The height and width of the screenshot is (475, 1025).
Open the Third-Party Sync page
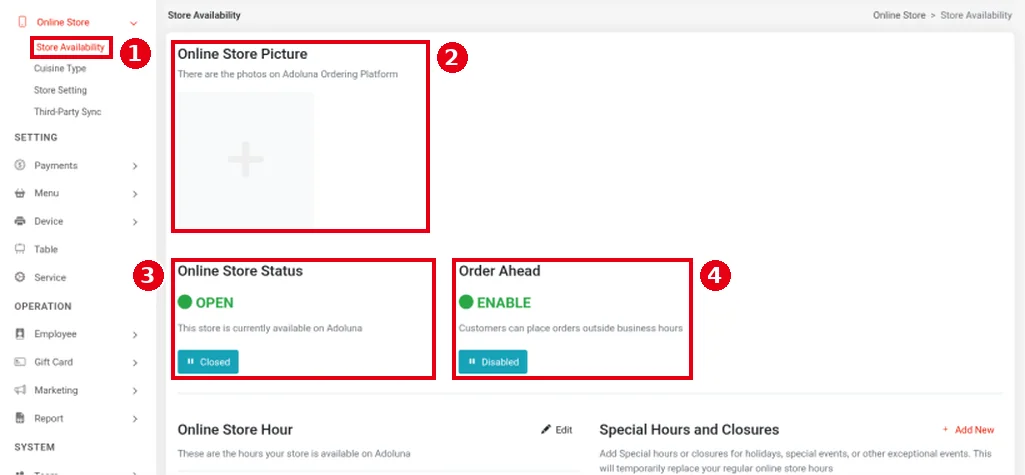pyautogui.click(x=68, y=112)
